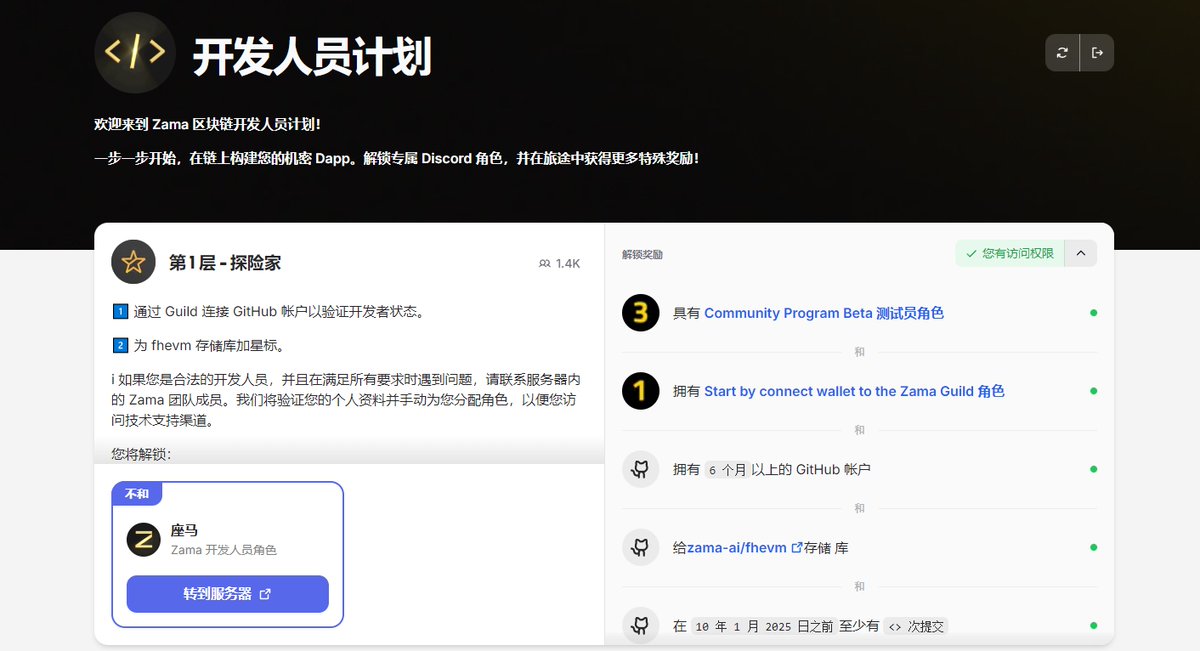The height and width of the screenshot is (651, 1200).
Task: Click green status dot beside GitHub 帐户 requirement
Action: (x=1093, y=469)
